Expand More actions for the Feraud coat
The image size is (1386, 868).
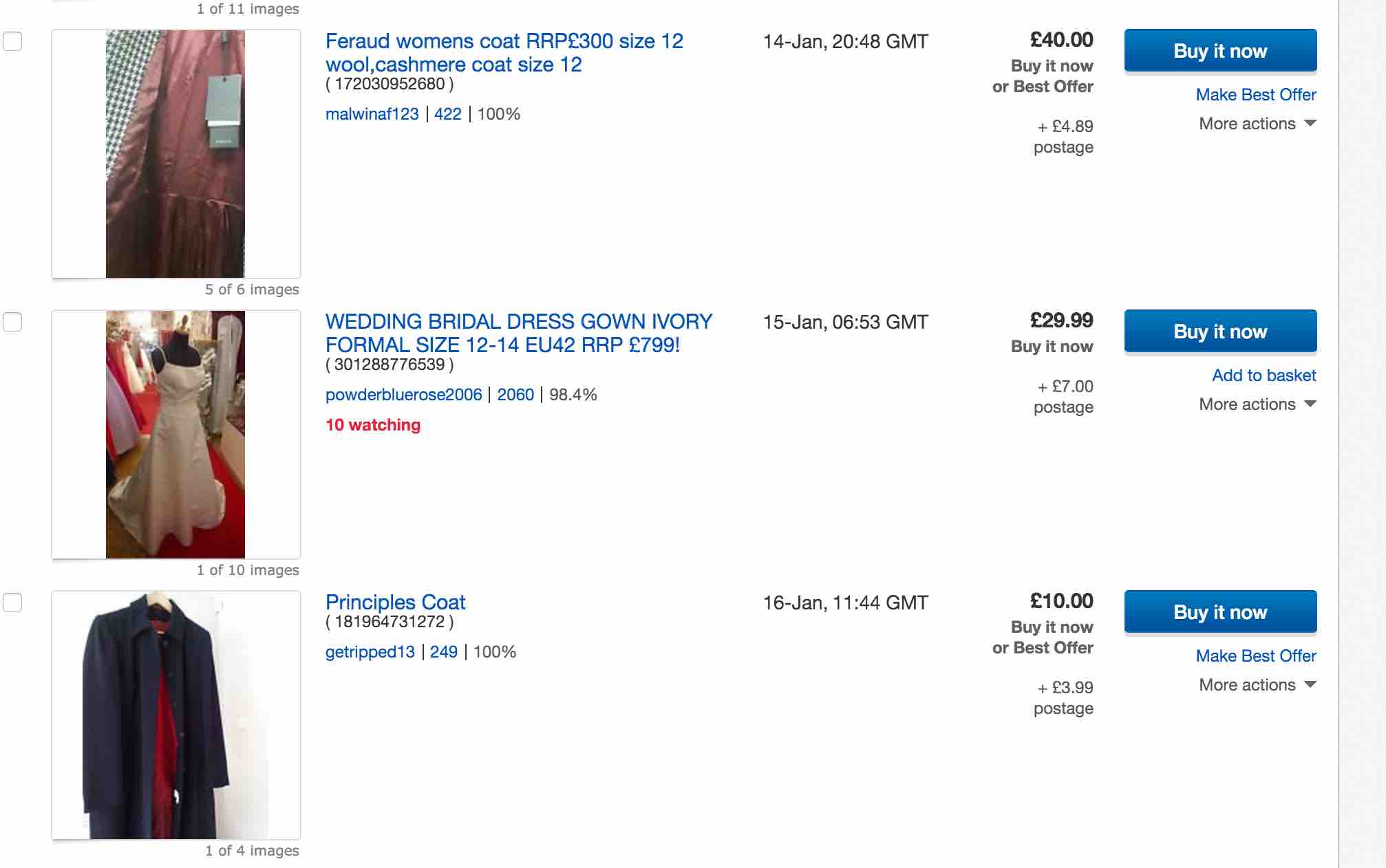tap(1257, 124)
